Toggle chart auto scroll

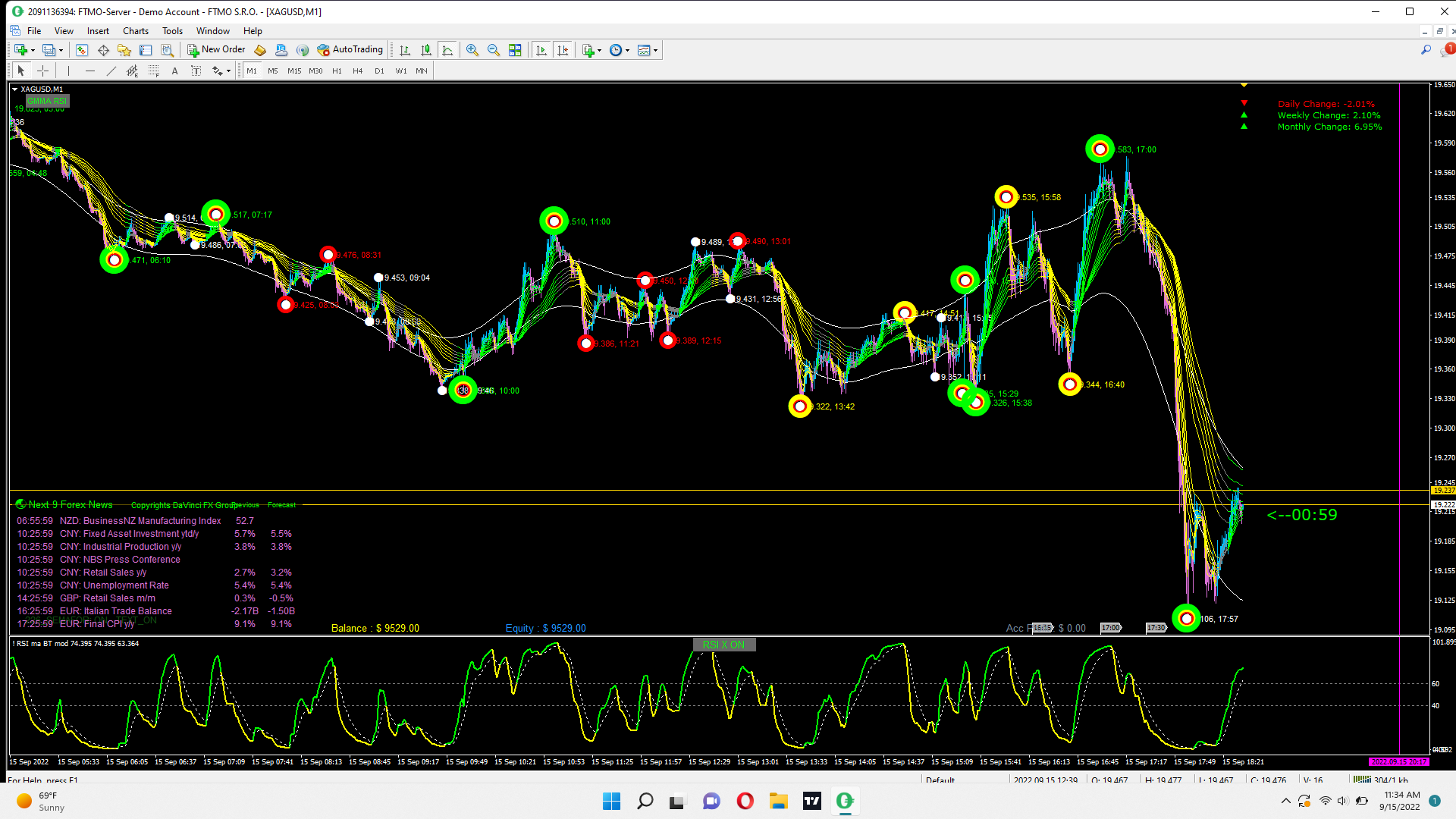pos(541,50)
